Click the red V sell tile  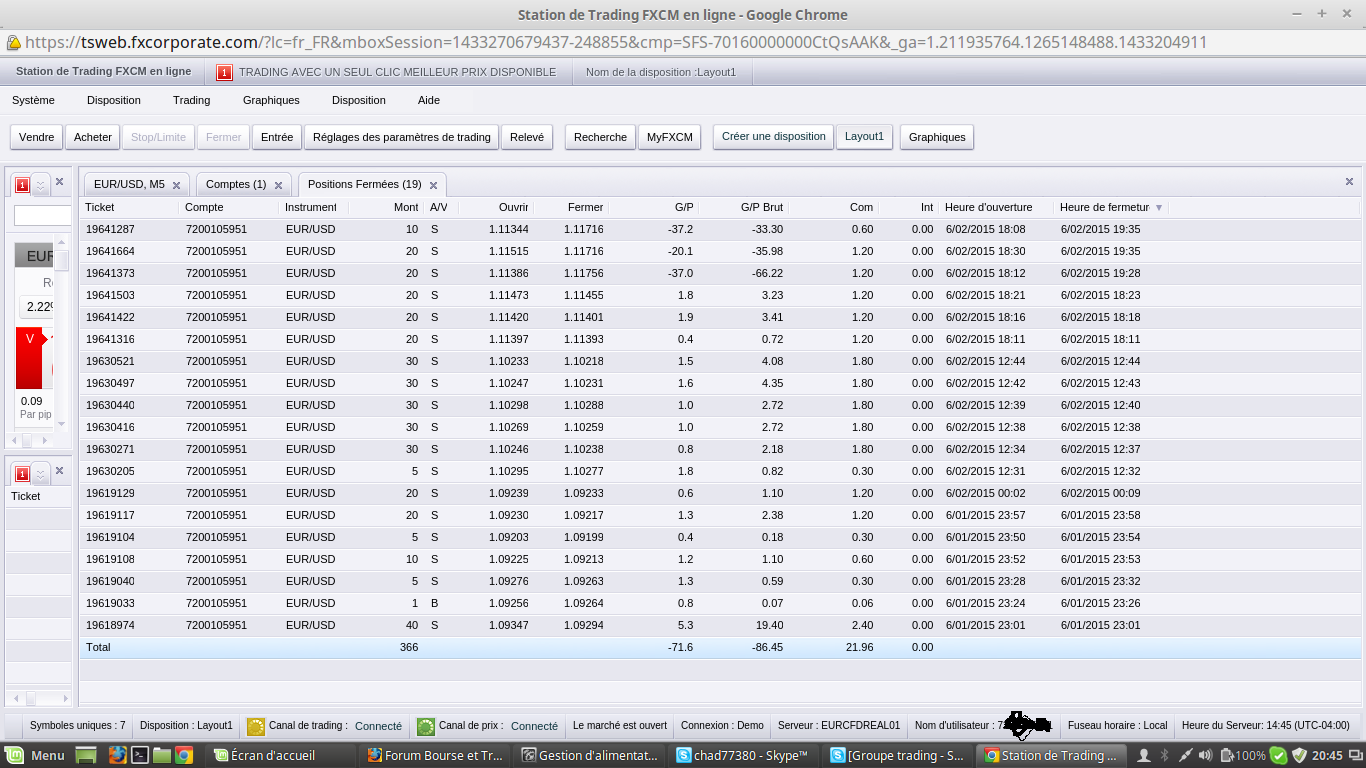click(30, 358)
